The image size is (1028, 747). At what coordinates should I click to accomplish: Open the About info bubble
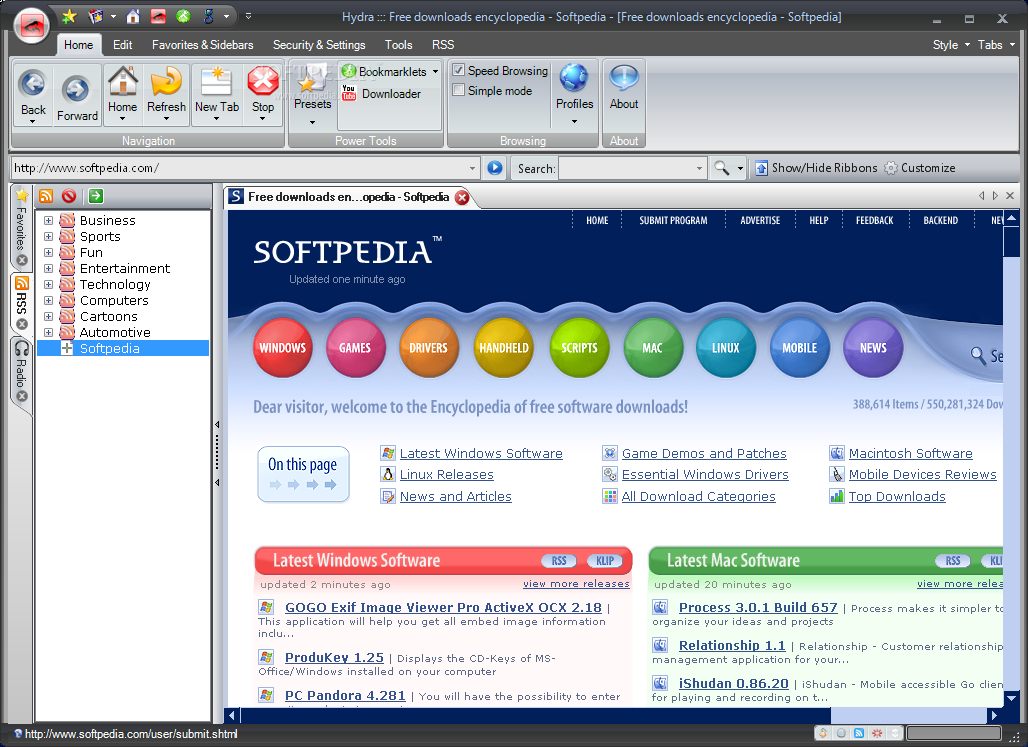(623, 79)
